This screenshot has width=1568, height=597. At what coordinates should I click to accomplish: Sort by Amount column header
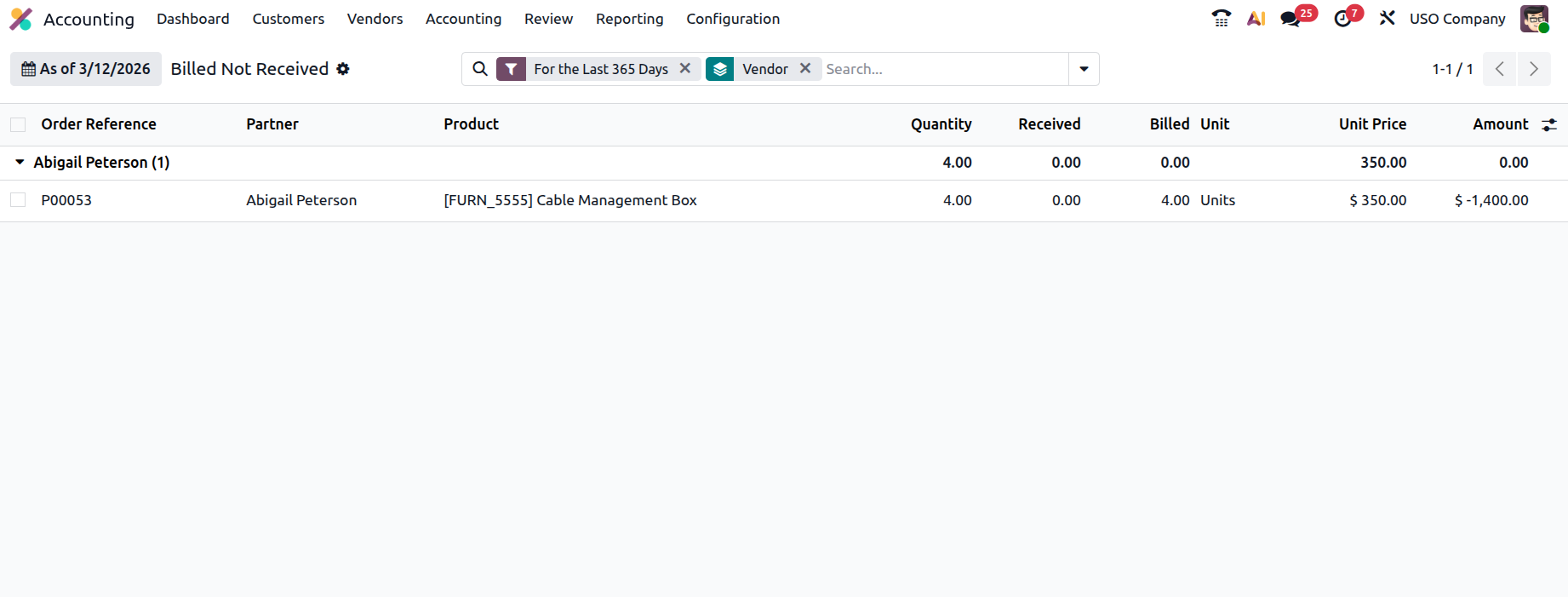(x=1500, y=124)
